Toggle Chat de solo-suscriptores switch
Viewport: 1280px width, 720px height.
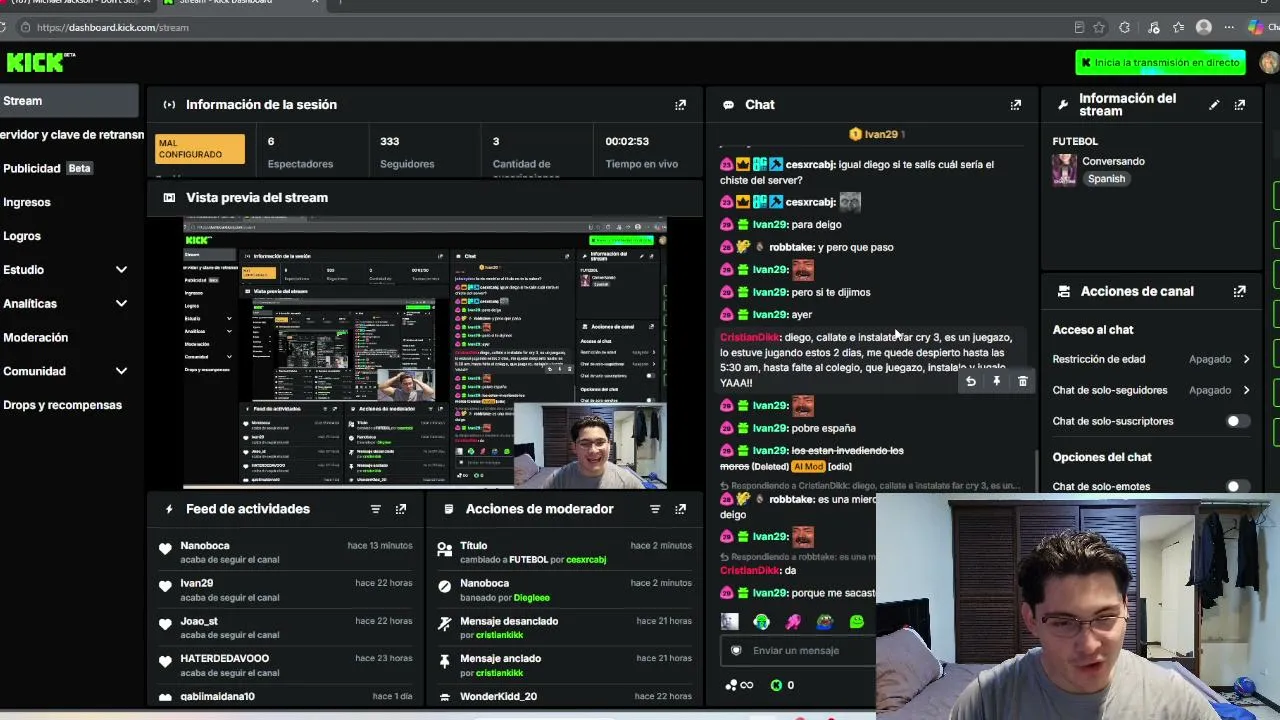(1238, 421)
